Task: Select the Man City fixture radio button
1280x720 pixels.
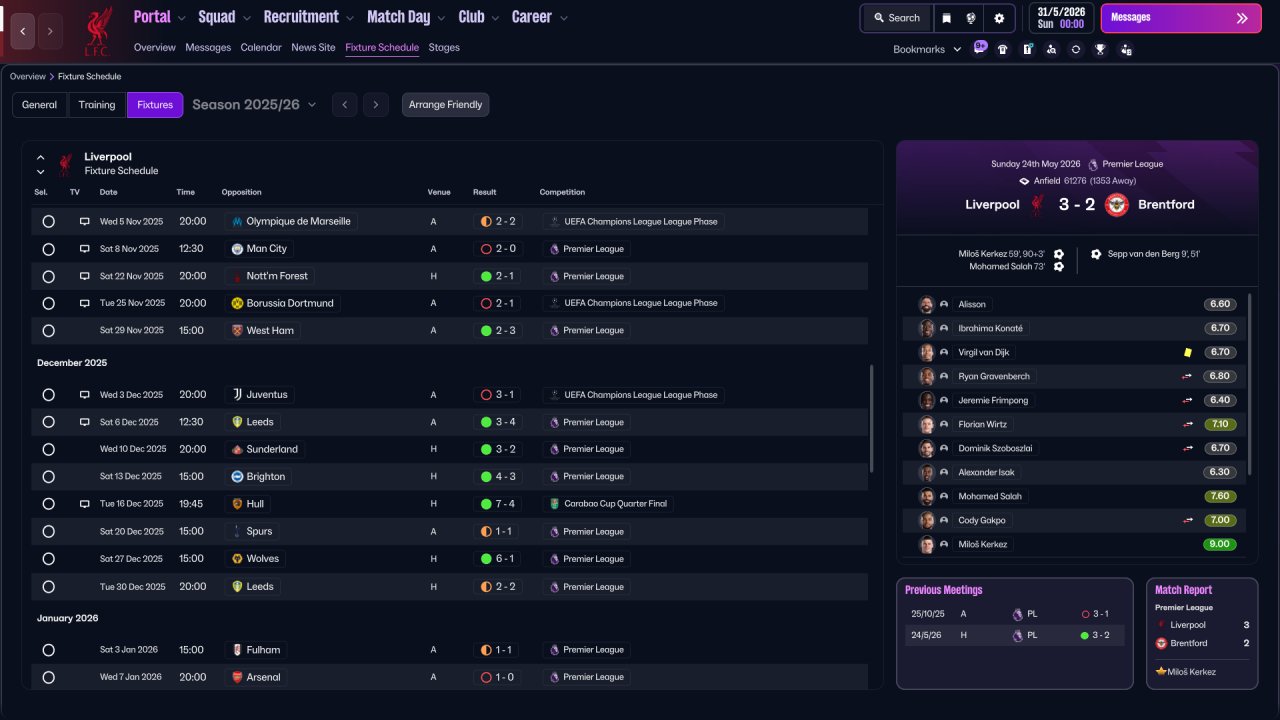Action: pos(48,249)
